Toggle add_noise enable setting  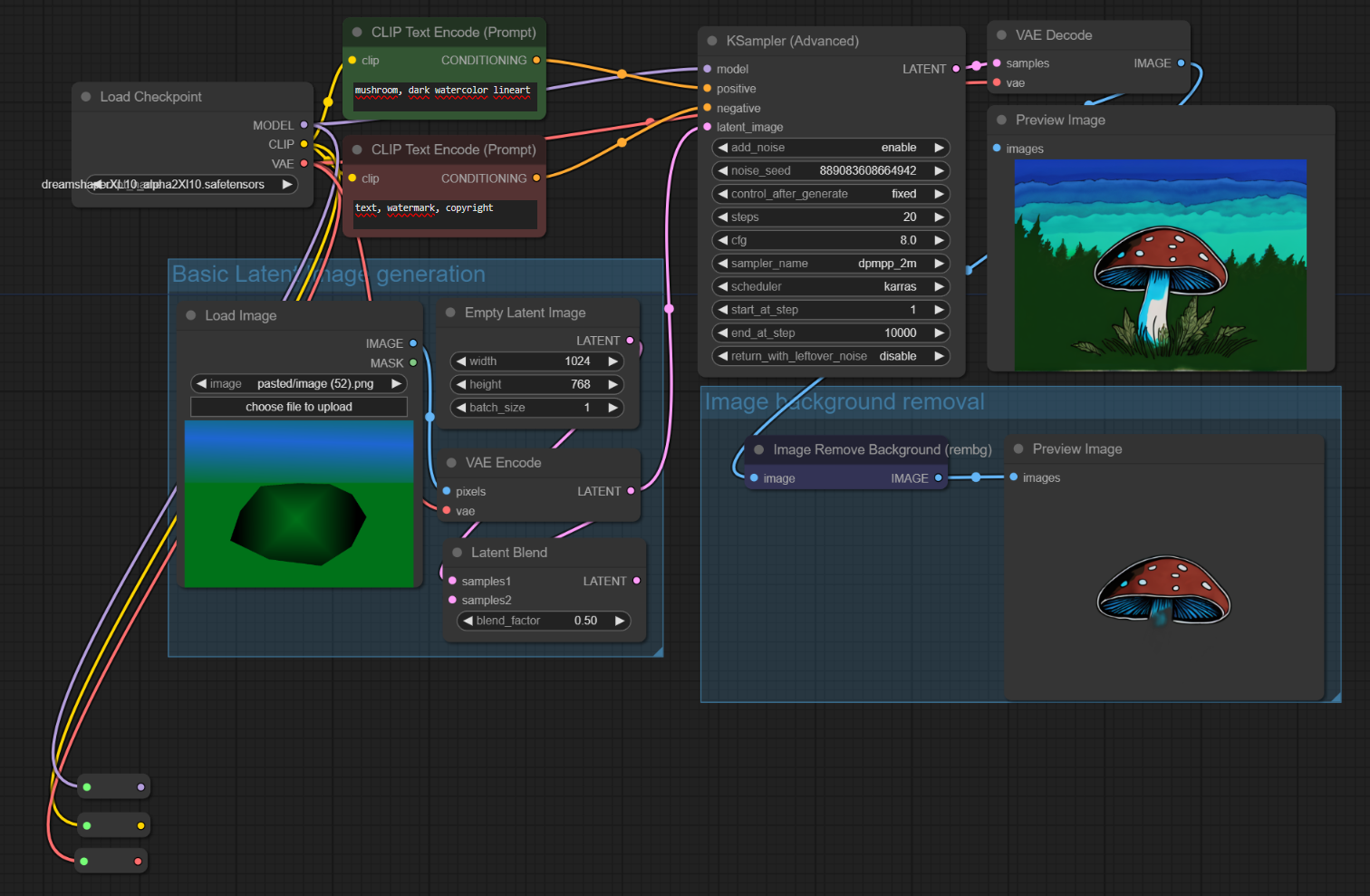click(x=831, y=148)
